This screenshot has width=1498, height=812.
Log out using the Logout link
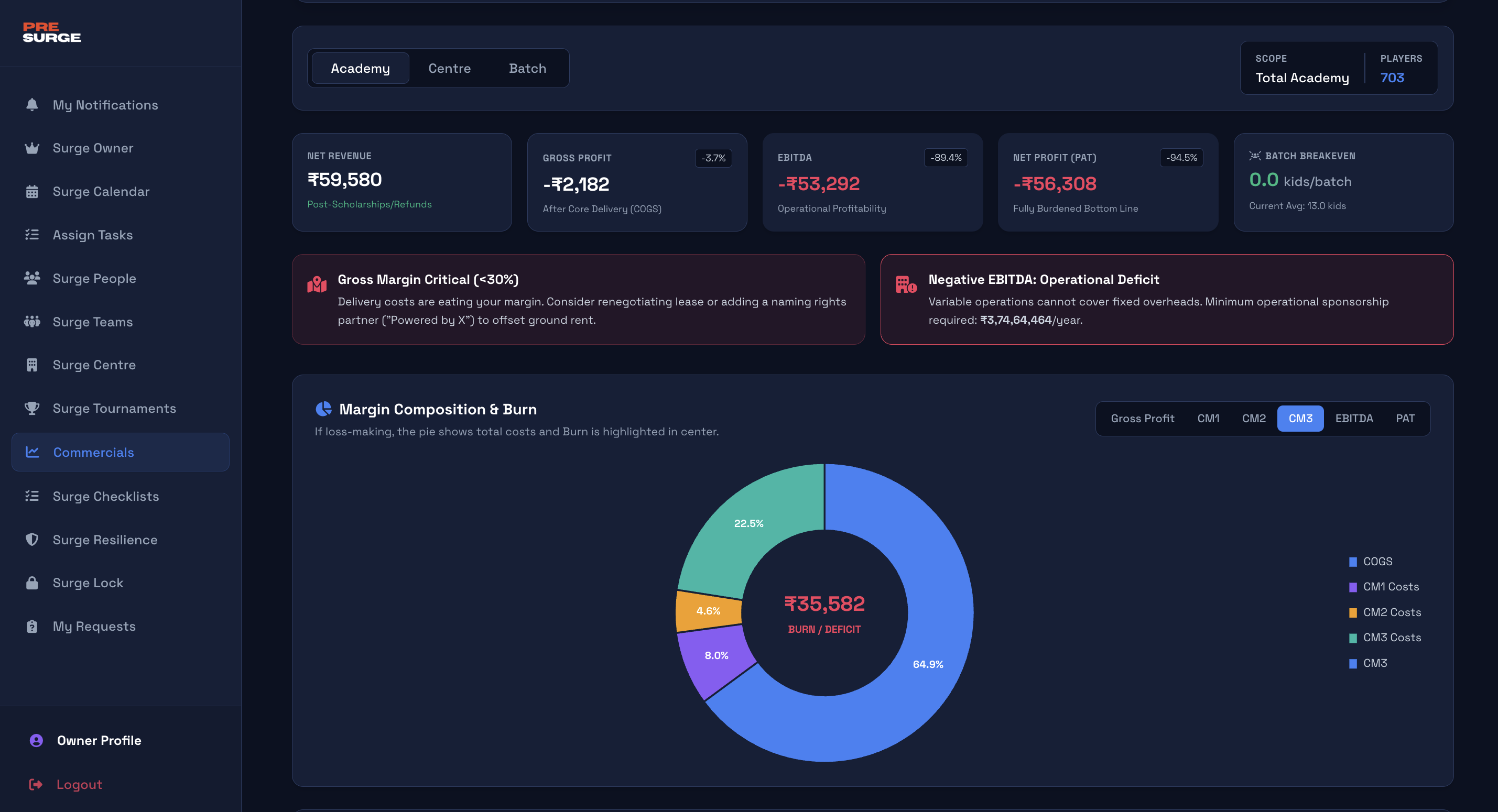tap(79, 784)
